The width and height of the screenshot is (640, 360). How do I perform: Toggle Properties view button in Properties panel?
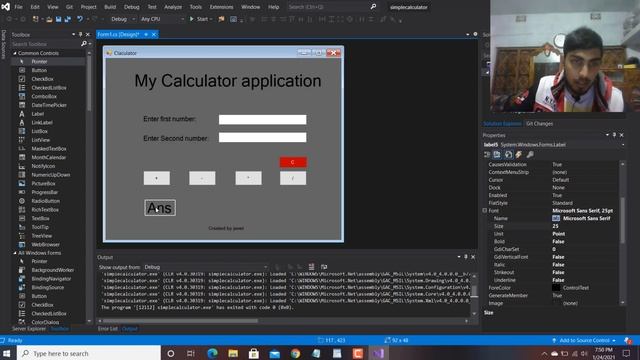pos(508,155)
